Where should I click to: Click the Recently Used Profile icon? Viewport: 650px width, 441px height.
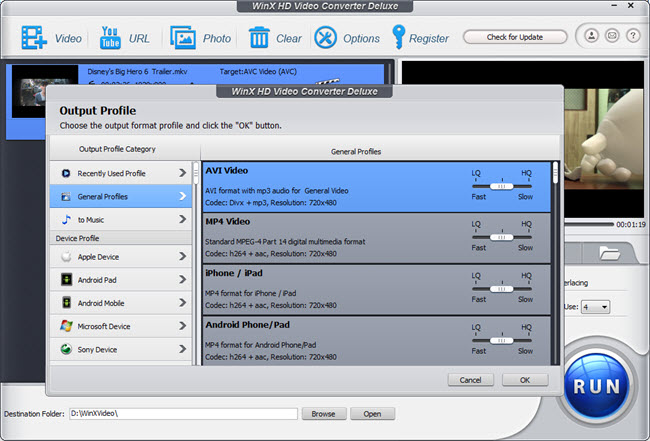coord(65,173)
